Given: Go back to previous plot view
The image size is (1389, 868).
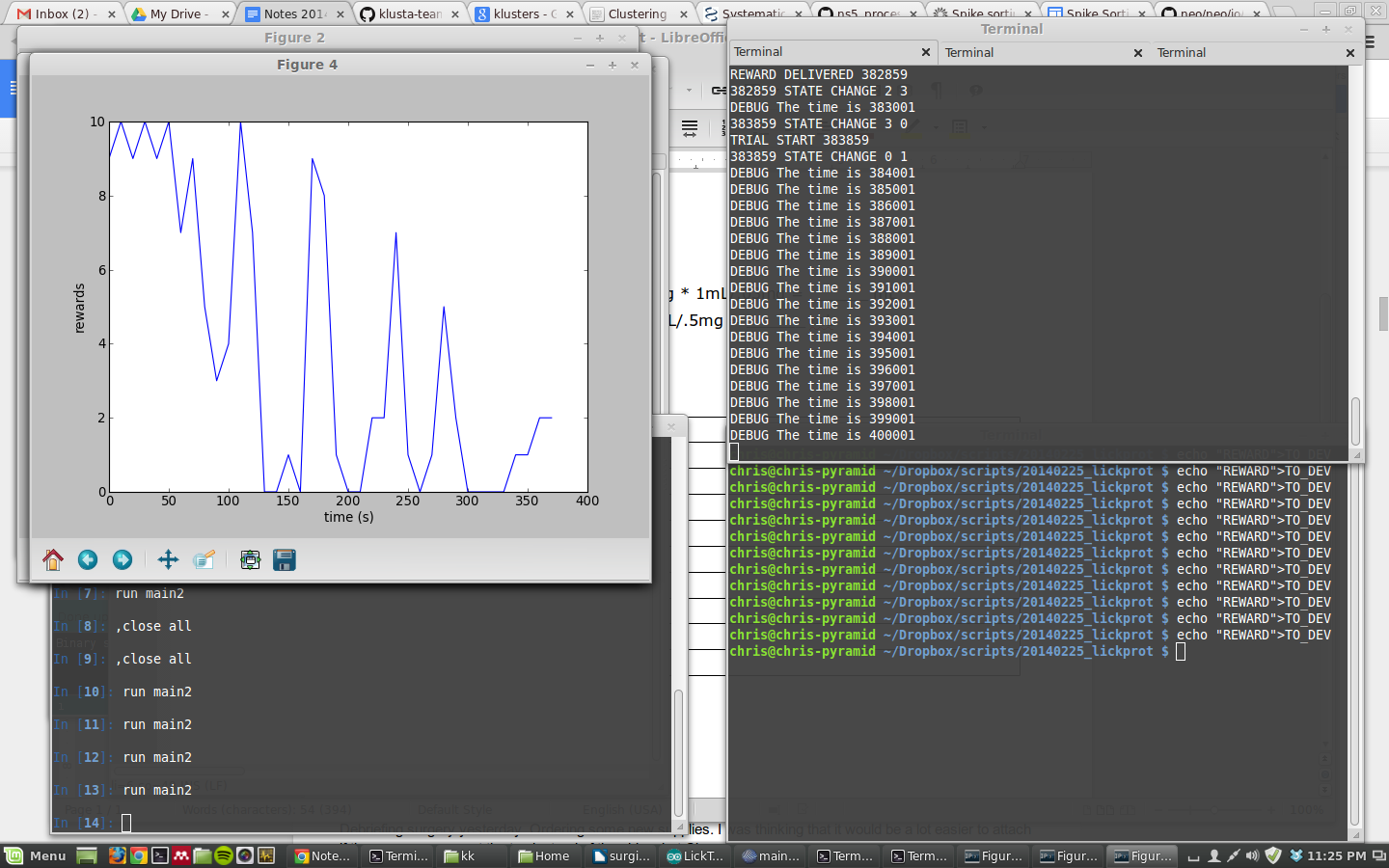Looking at the screenshot, I should pyautogui.click(x=88, y=559).
